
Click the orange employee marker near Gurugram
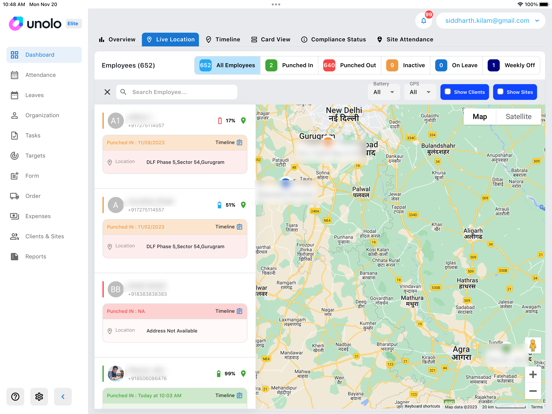pos(328,142)
